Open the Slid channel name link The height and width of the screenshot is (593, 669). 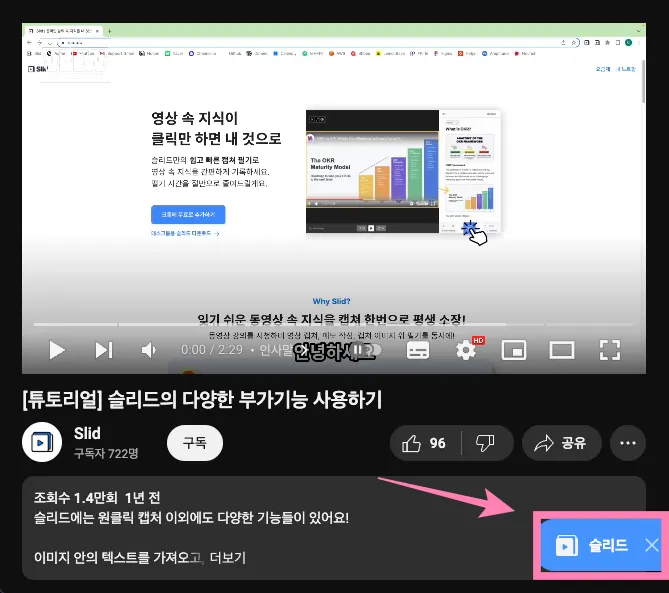coord(87,433)
